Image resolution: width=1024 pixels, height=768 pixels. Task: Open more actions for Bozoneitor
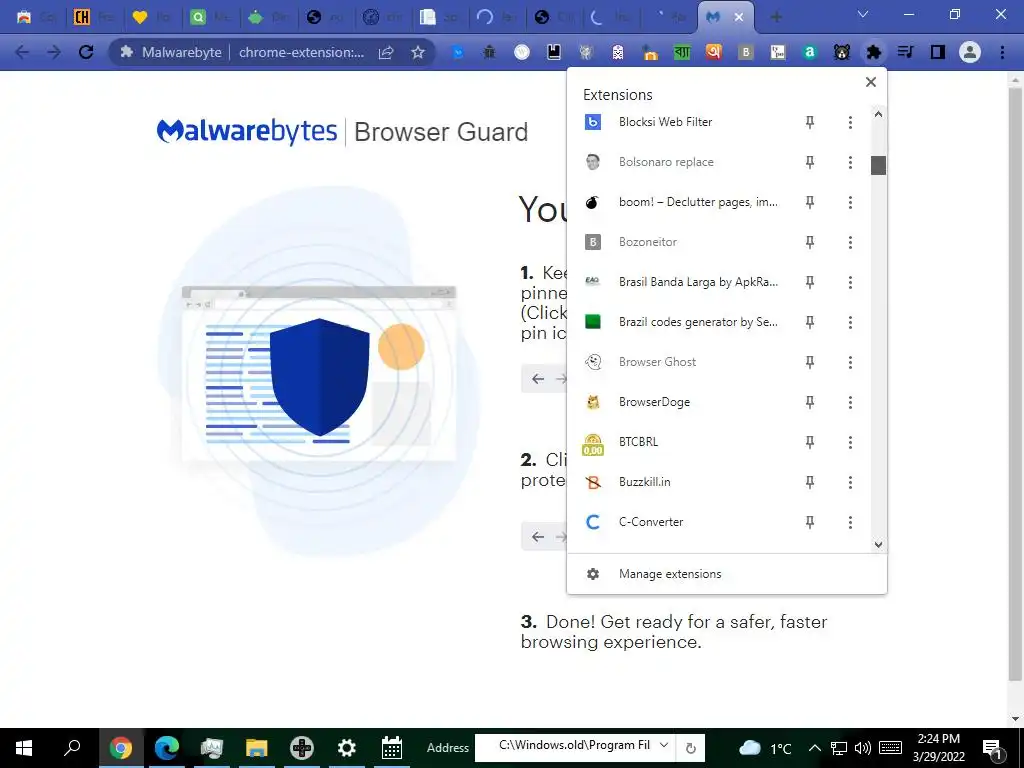pyautogui.click(x=850, y=242)
